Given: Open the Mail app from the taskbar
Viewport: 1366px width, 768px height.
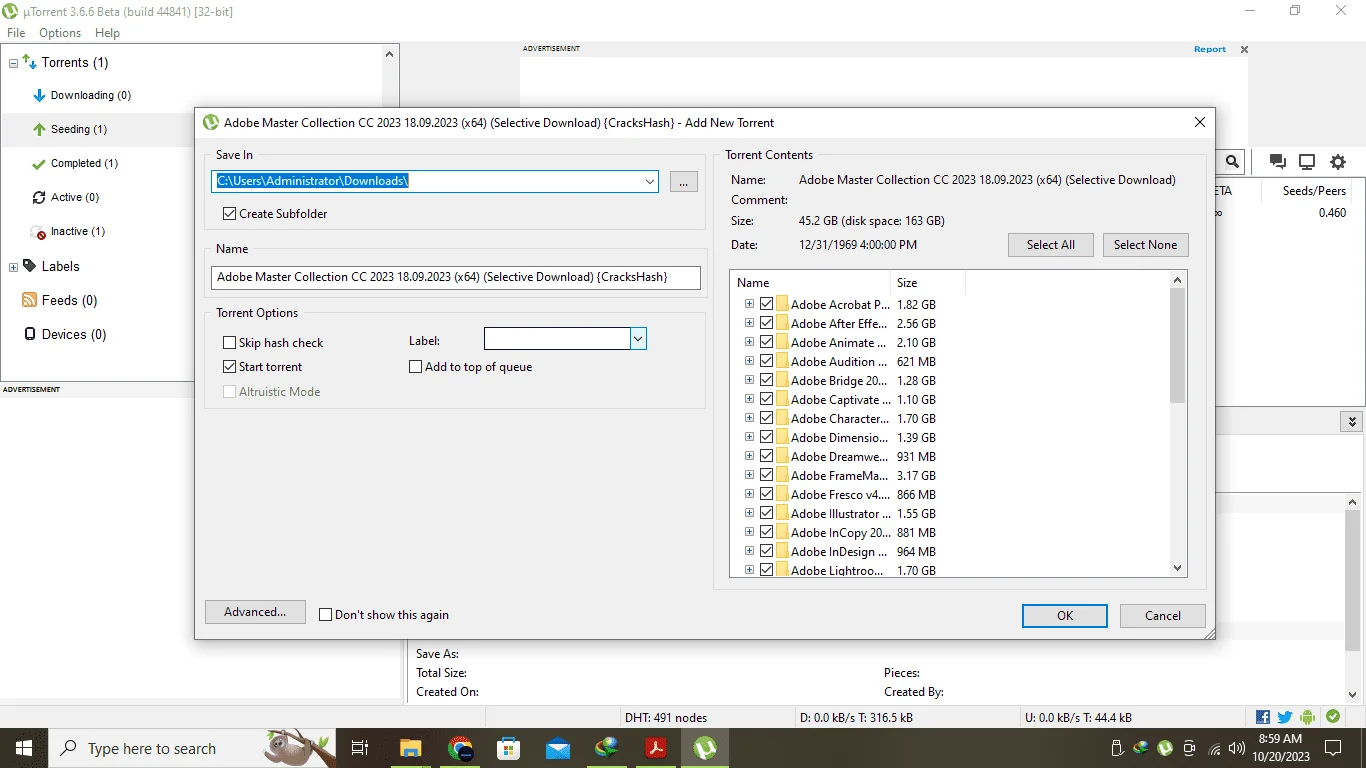Looking at the screenshot, I should tap(558, 748).
